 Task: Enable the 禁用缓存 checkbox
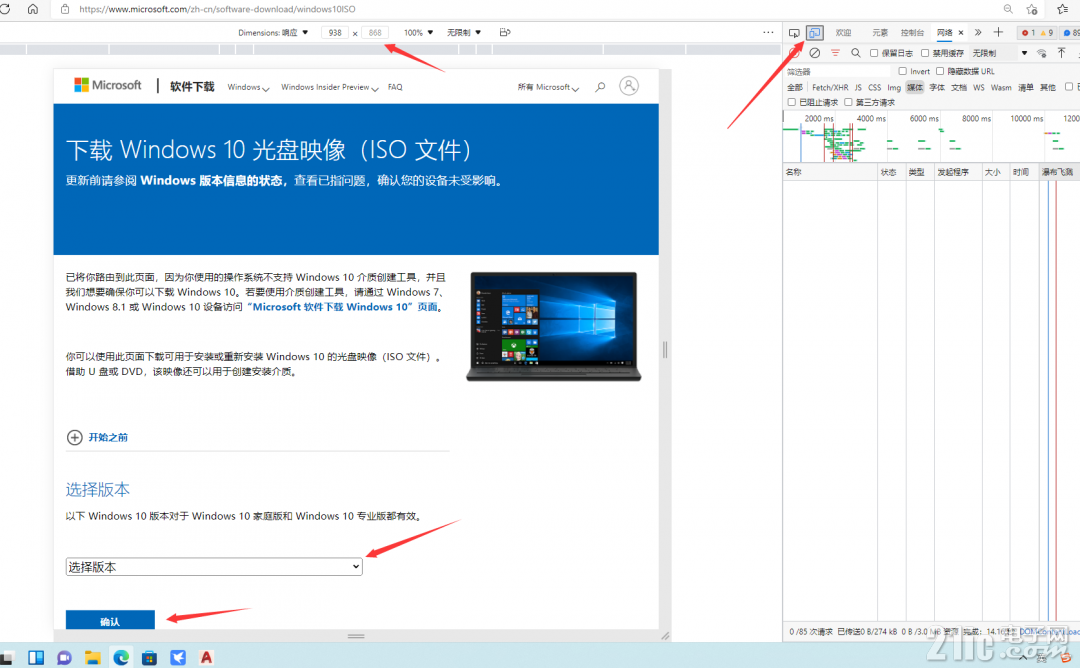(925, 53)
